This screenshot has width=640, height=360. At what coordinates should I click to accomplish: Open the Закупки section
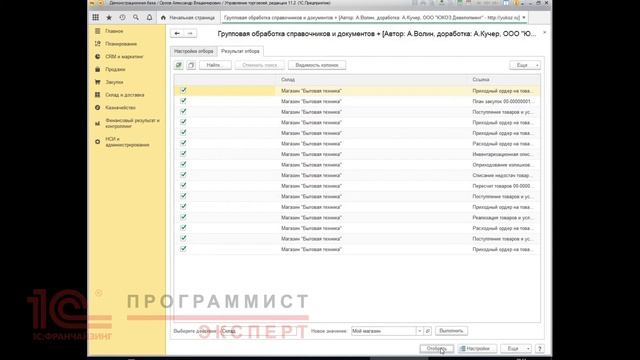pyautogui.click(x=114, y=82)
